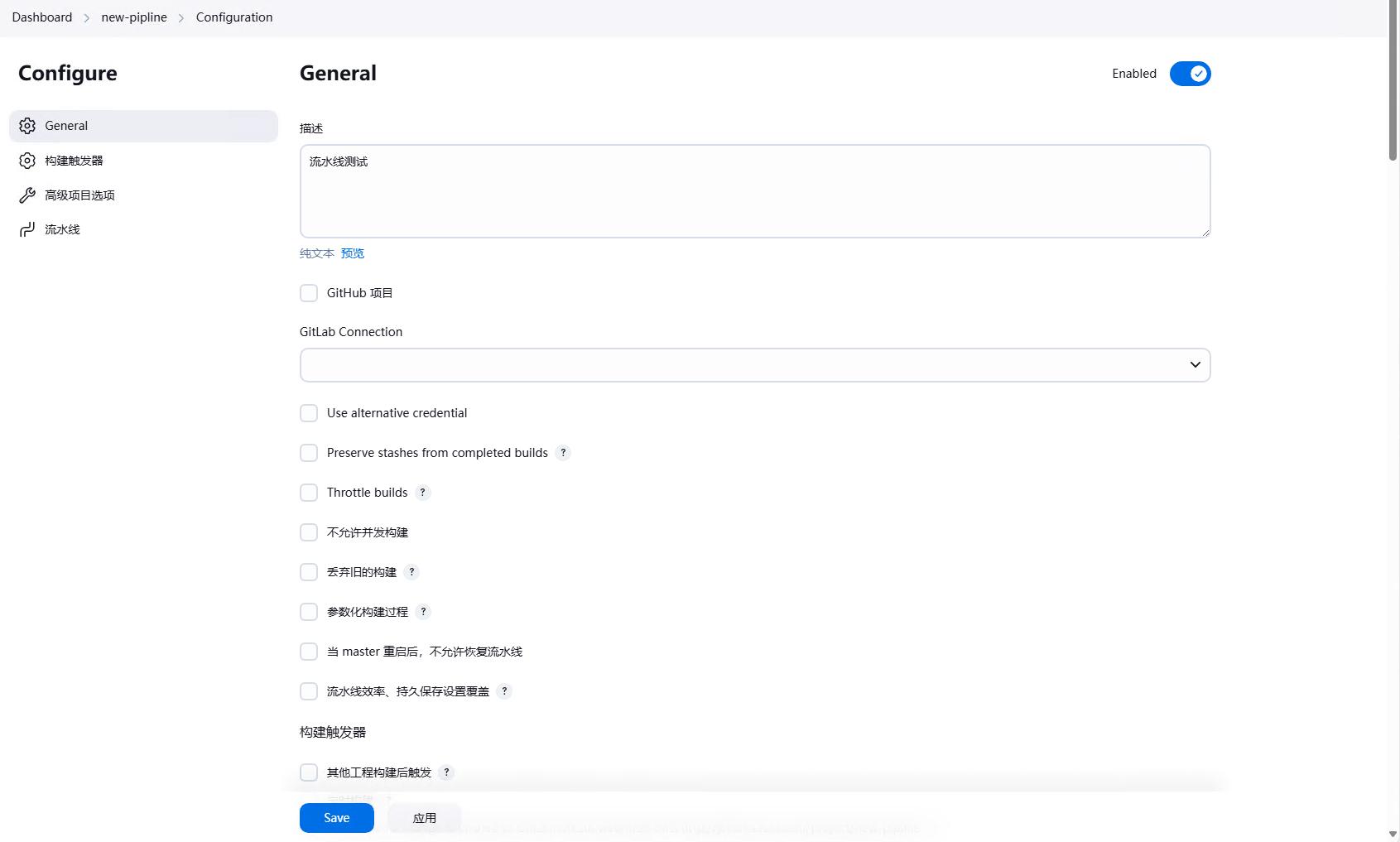Screen dimensions: 1400x842
Task: Check the GitHub 项目 checkbox
Action: pos(309,293)
